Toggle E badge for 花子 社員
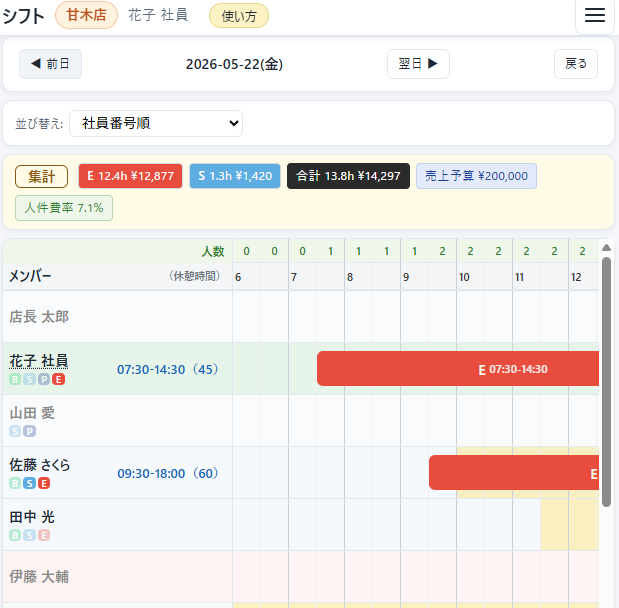The height and width of the screenshot is (608, 619). coord(59,379)
